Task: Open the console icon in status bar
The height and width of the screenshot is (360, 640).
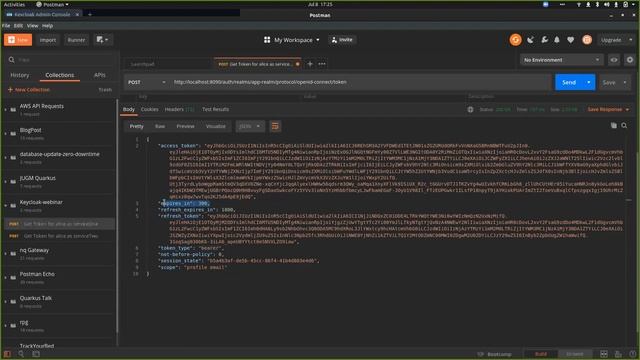Action: tap(36, 354)
